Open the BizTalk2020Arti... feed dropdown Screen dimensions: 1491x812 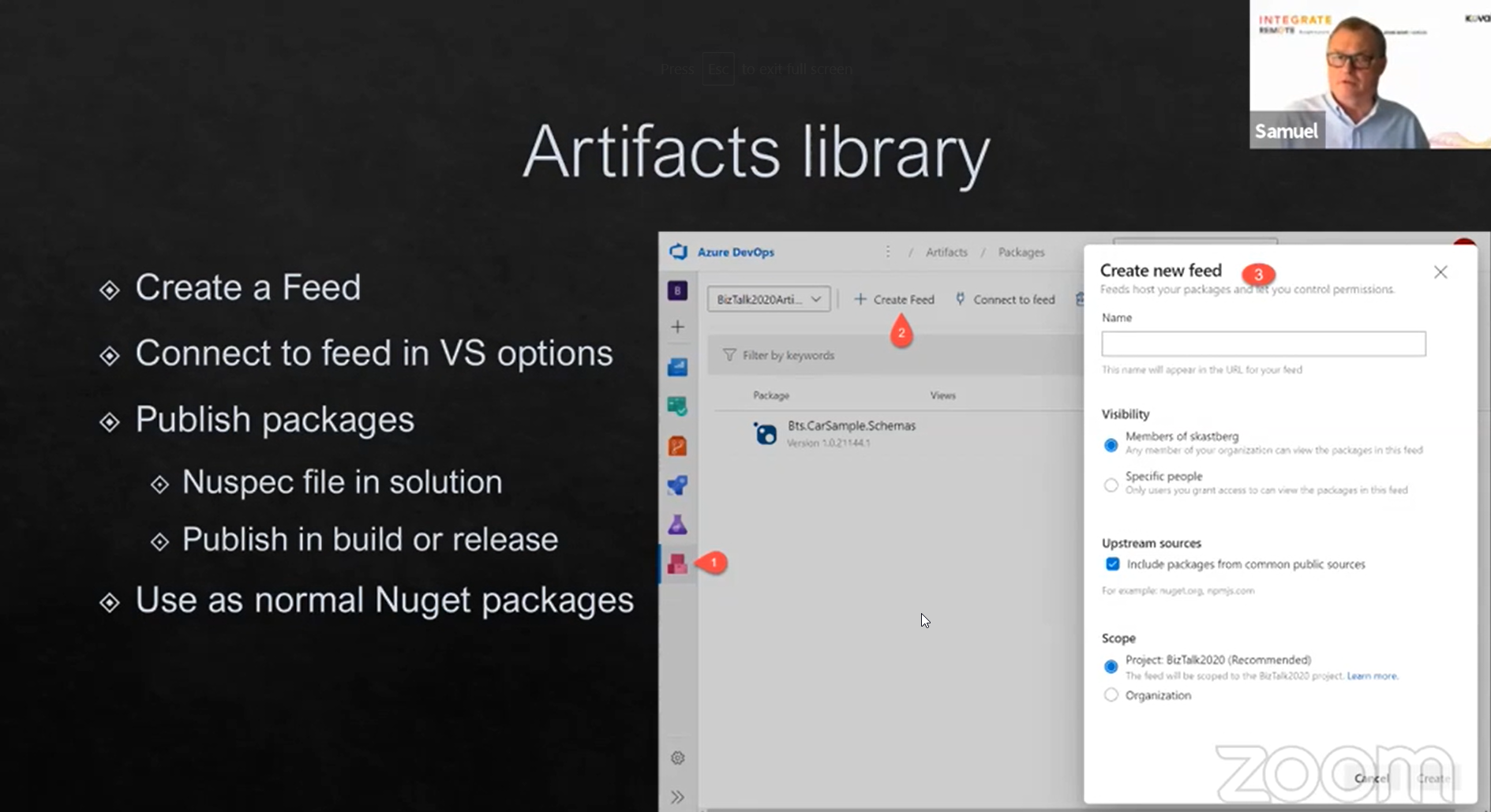[x=769, y=299]
